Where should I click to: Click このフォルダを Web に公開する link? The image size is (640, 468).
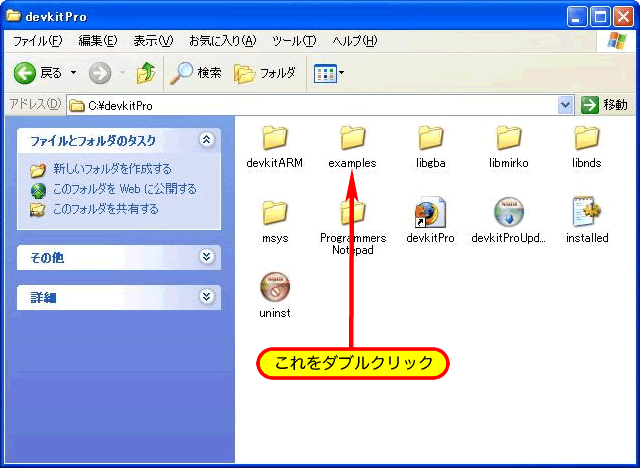pyautogui.click(x=125, y=189)
